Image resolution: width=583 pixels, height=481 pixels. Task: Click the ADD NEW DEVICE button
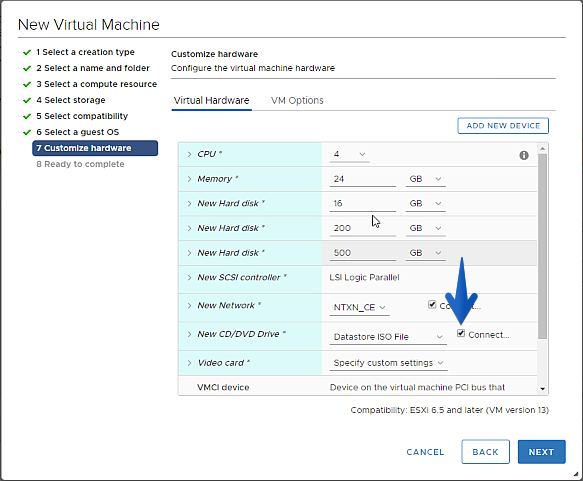[x=503, y=126]
